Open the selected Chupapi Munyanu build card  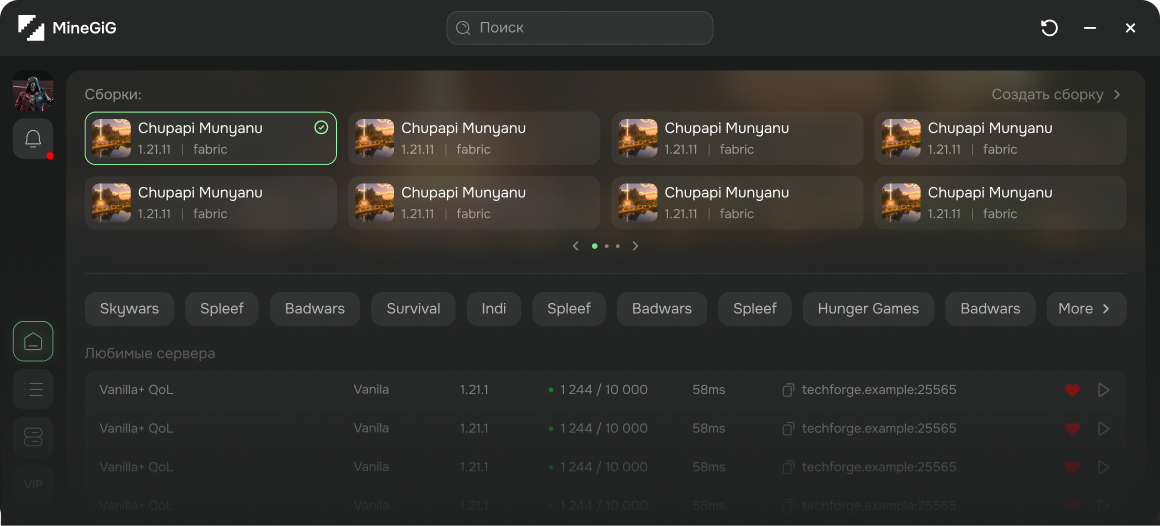pyautogui.click(x=211, y=138)
